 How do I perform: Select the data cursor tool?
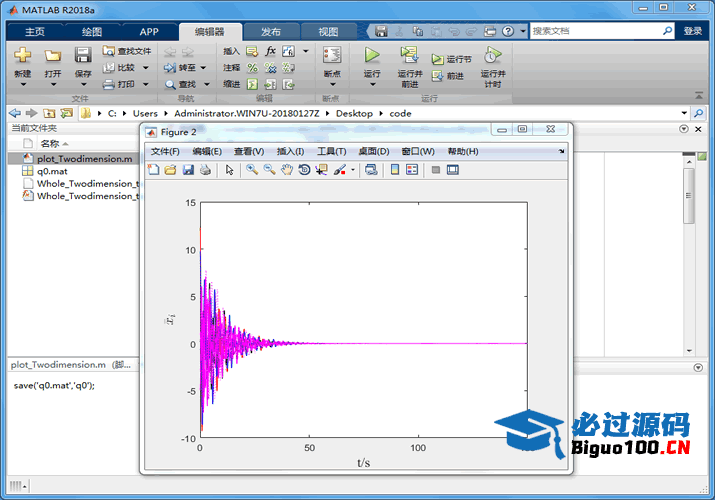tap(321, 170)
